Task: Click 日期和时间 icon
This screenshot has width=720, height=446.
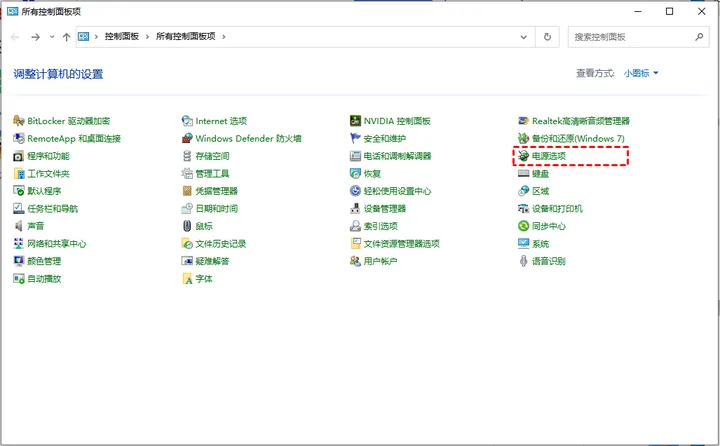Action: click(x=187, y=209)
